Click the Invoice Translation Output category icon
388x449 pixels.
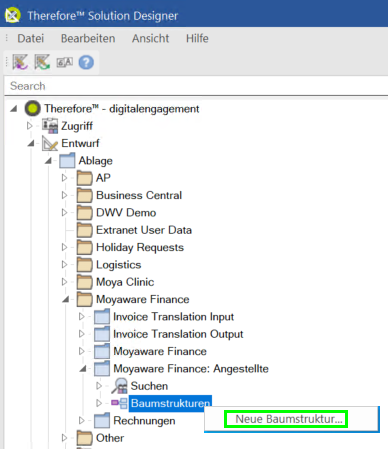(x=102, y=334)
